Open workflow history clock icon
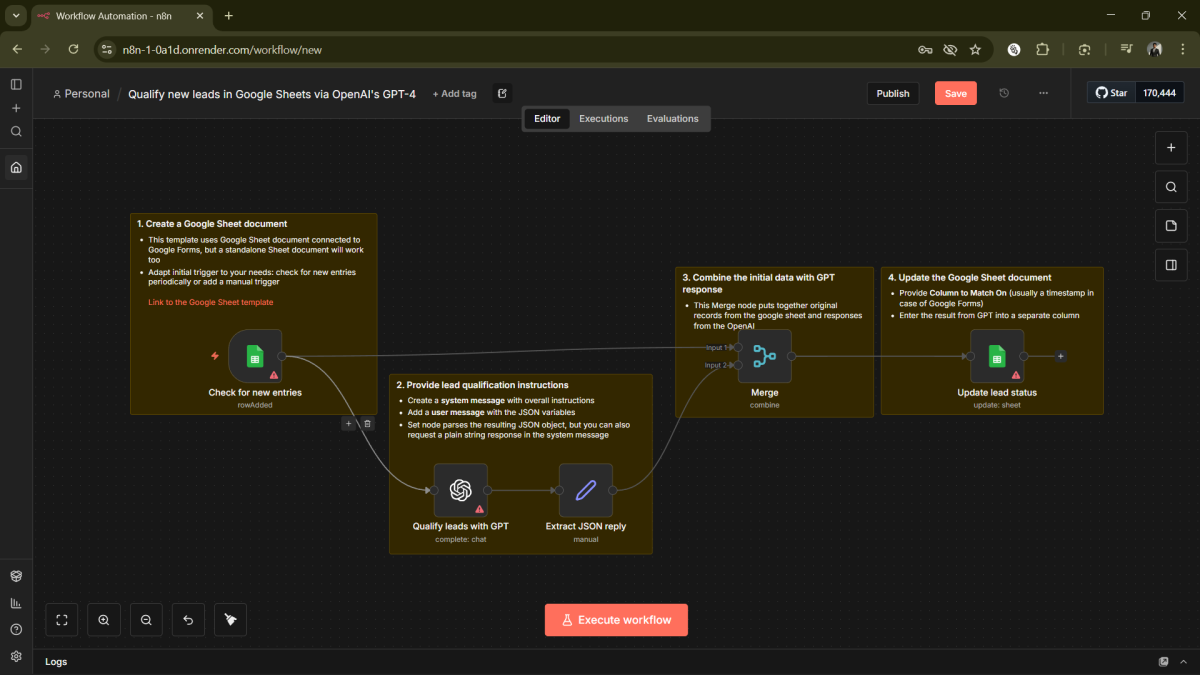1200x675 pixels. click(x=1004, y=93)
